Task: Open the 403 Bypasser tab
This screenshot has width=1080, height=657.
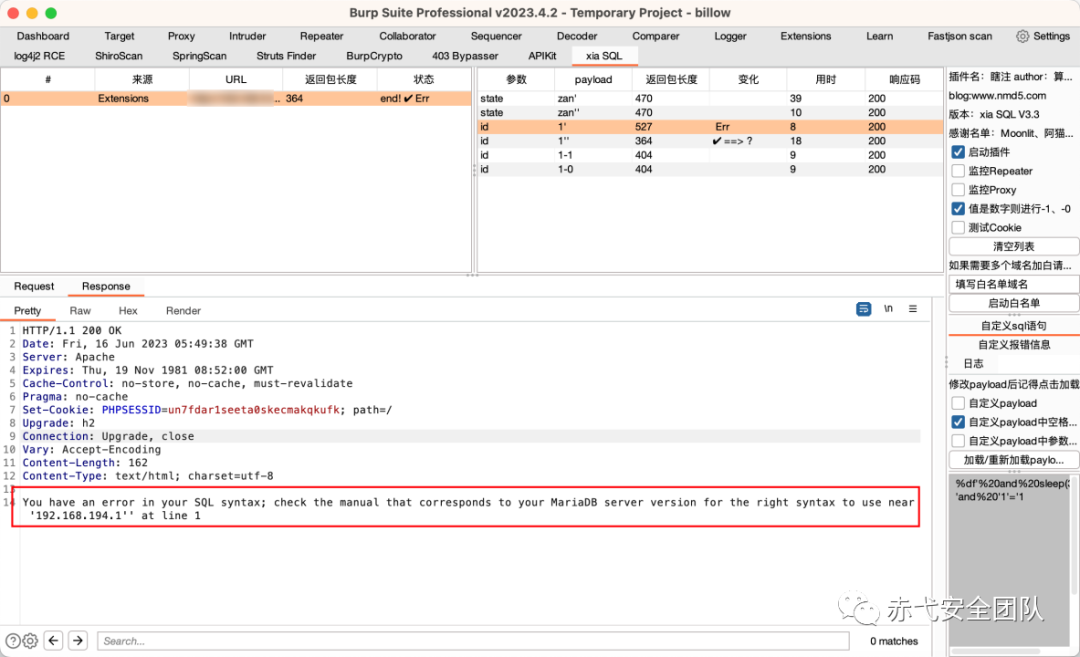Action: click(465, 56)
